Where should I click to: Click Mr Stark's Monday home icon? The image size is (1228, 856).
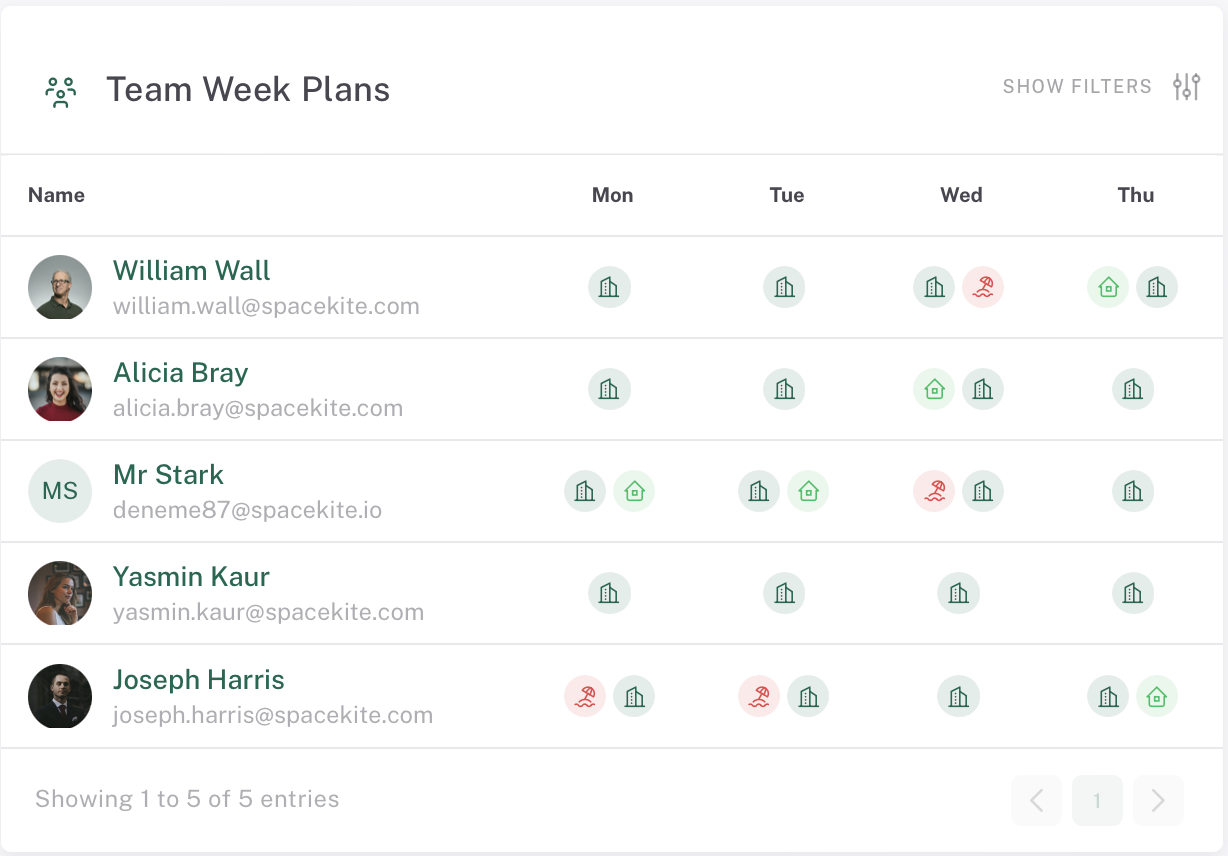pos(634,491)
